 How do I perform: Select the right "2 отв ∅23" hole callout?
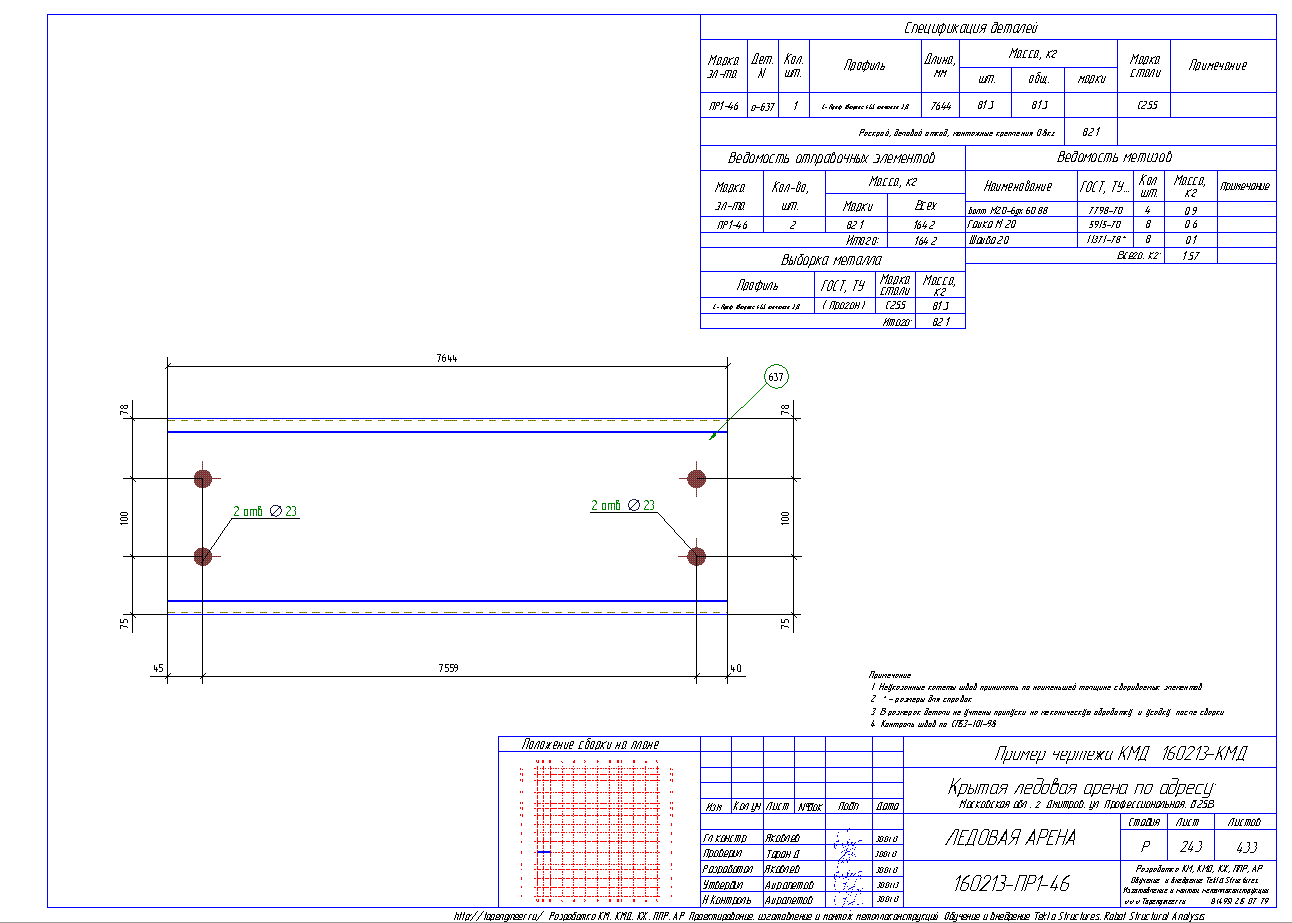point(622,506)
